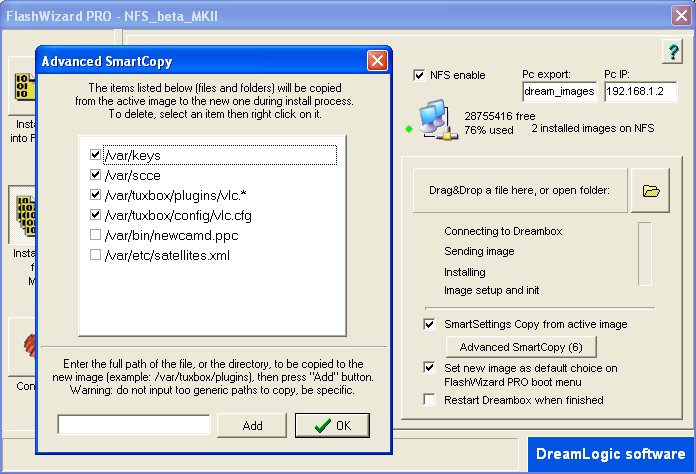Check /var/bin/newcamd.ppc item
696x474 pixels.
tap(95, 234)
